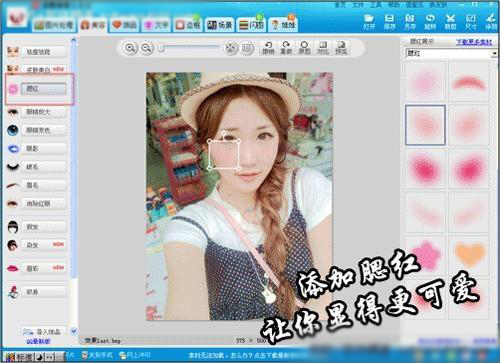Click the highlighted blush (腮红) button

(x=44, y=89)
